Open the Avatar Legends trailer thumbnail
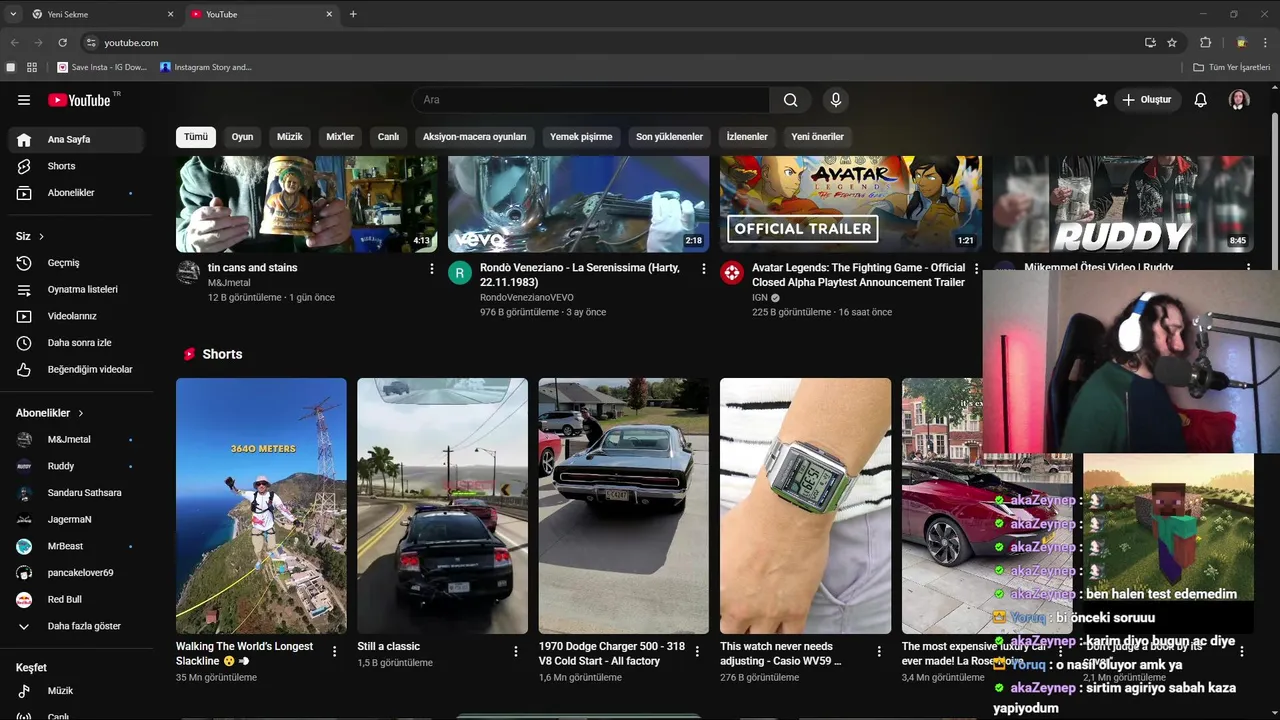 point(851,204)
